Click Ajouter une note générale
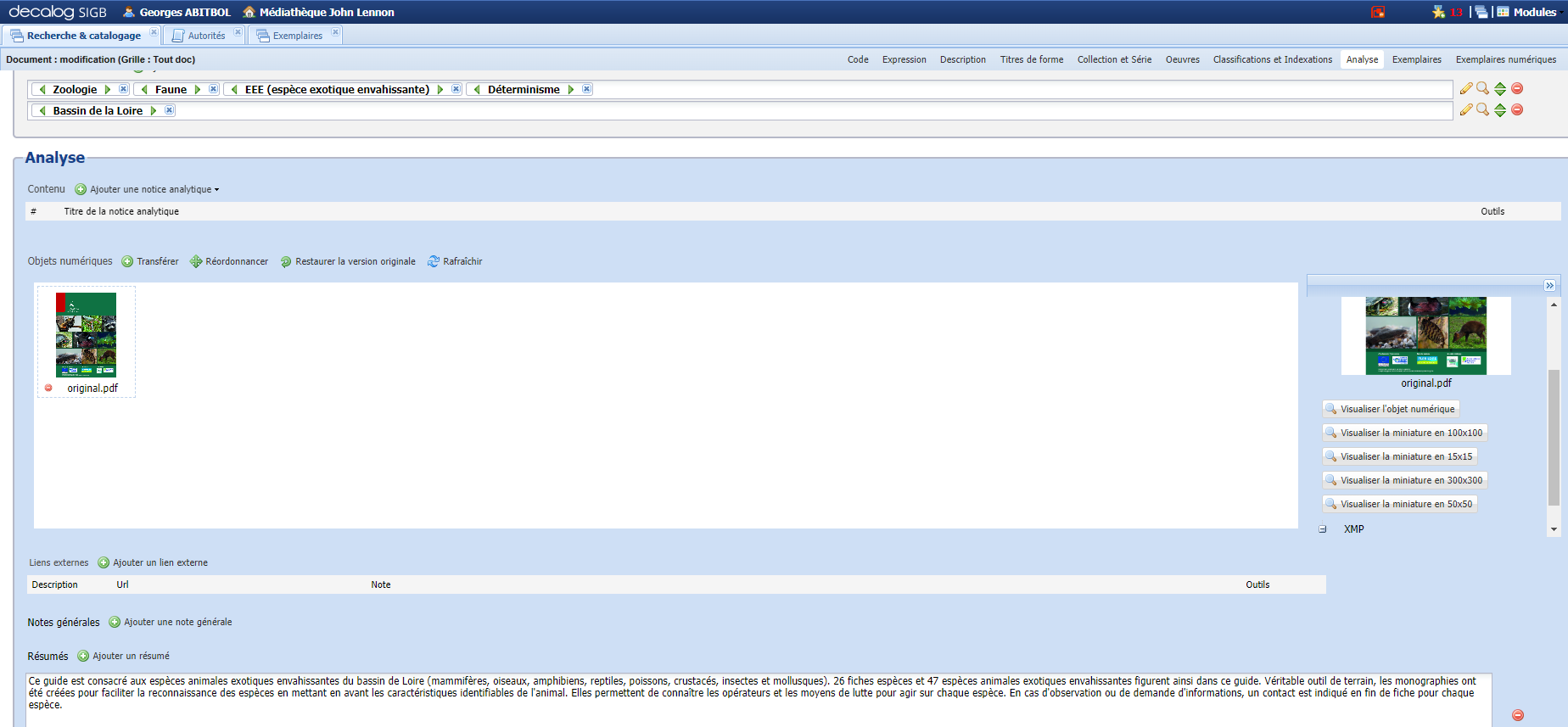 point(171,622)
